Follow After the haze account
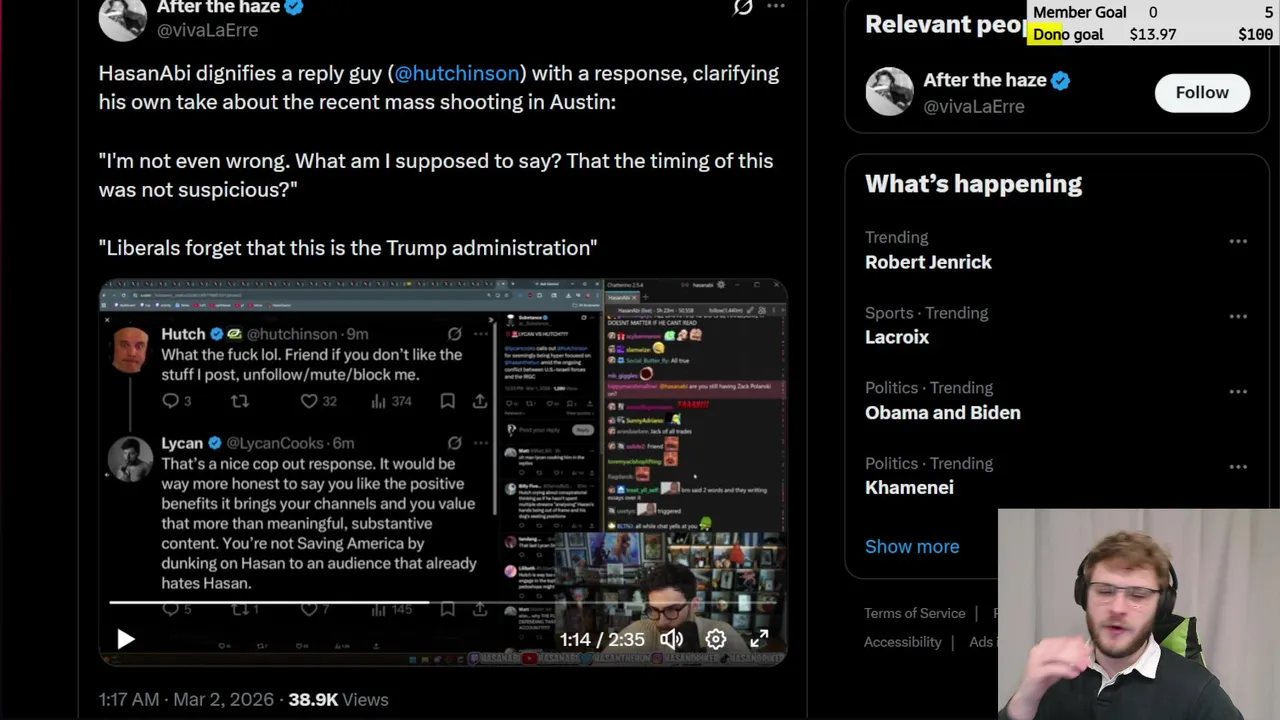 [1202, 92]
